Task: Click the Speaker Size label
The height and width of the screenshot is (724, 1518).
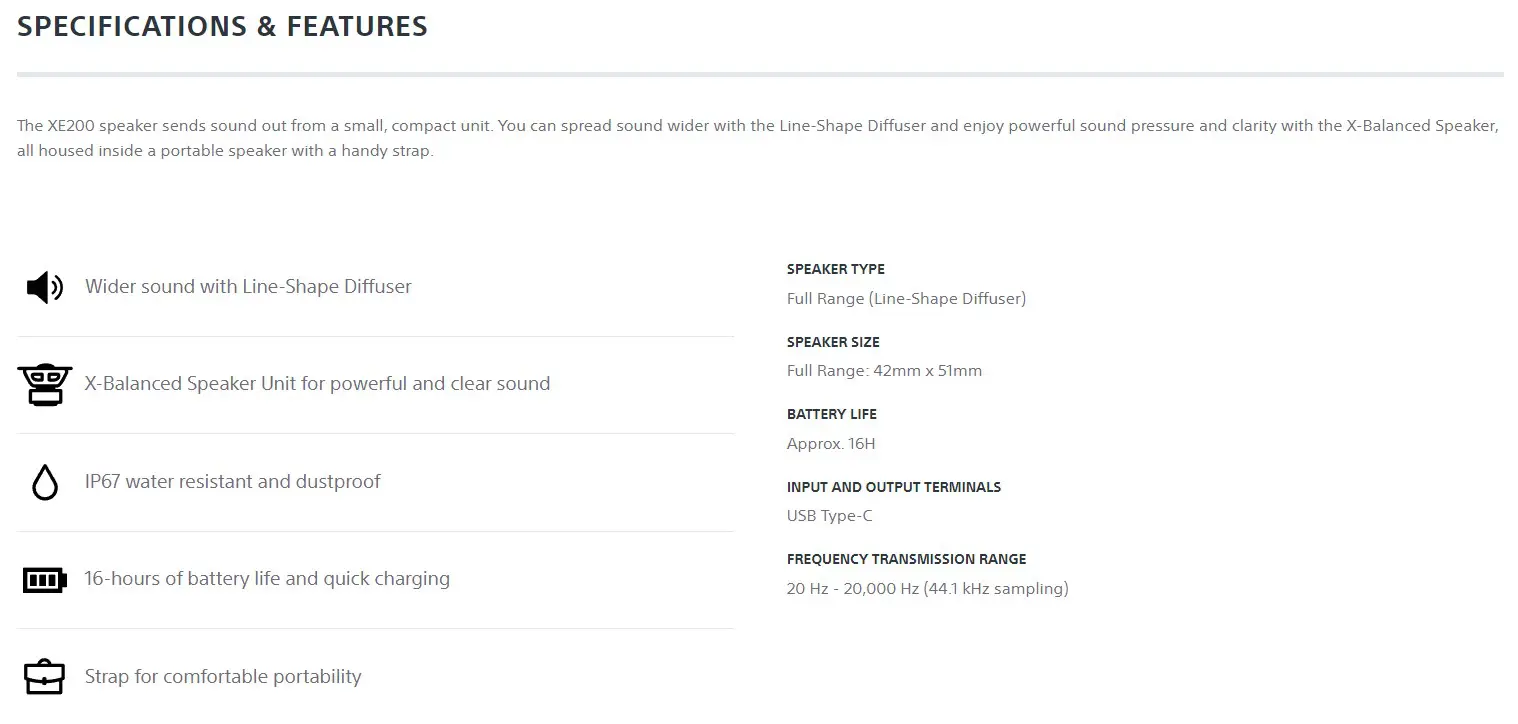Action: click(833, 342)
